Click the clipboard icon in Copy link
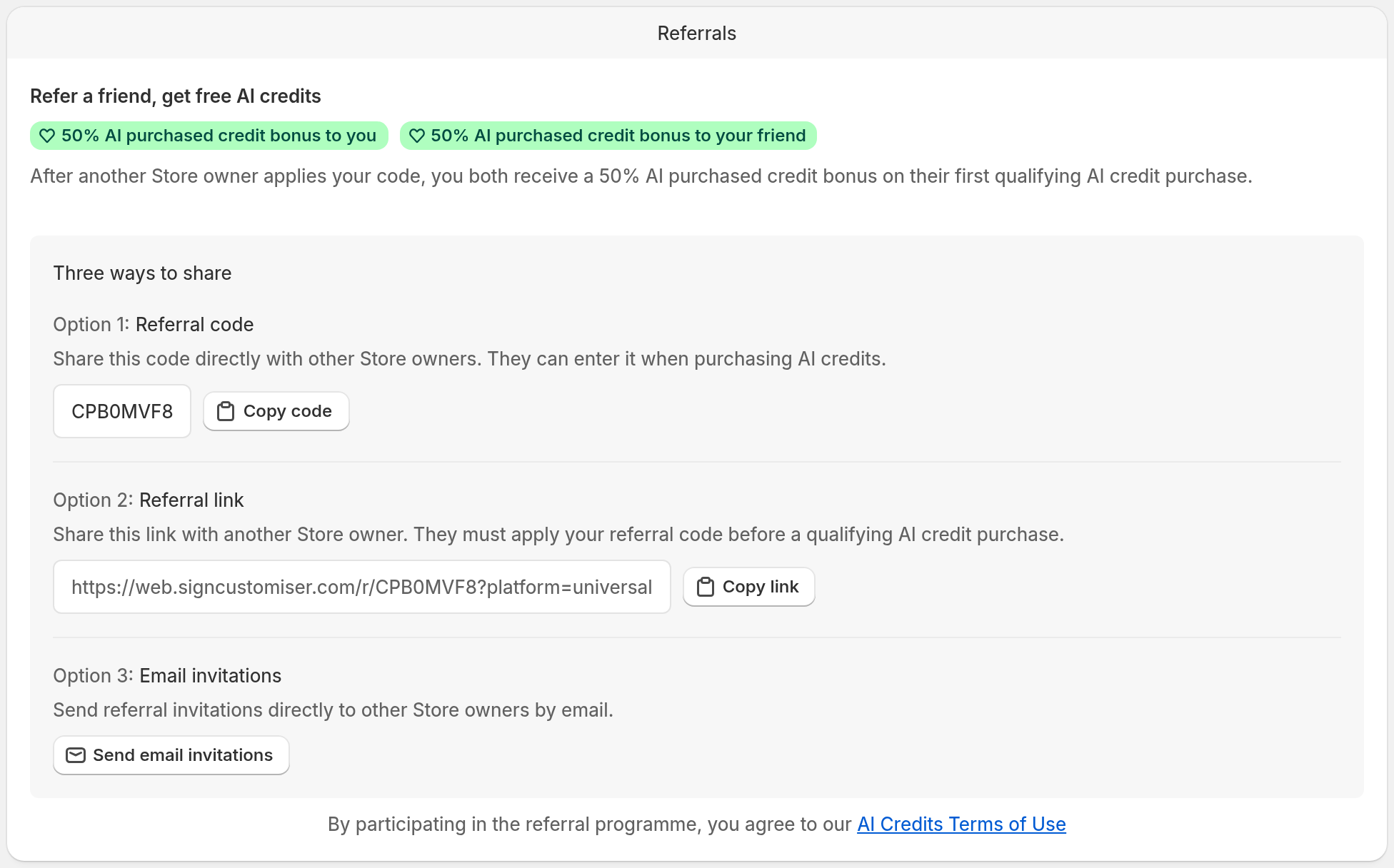 (706, 587)
